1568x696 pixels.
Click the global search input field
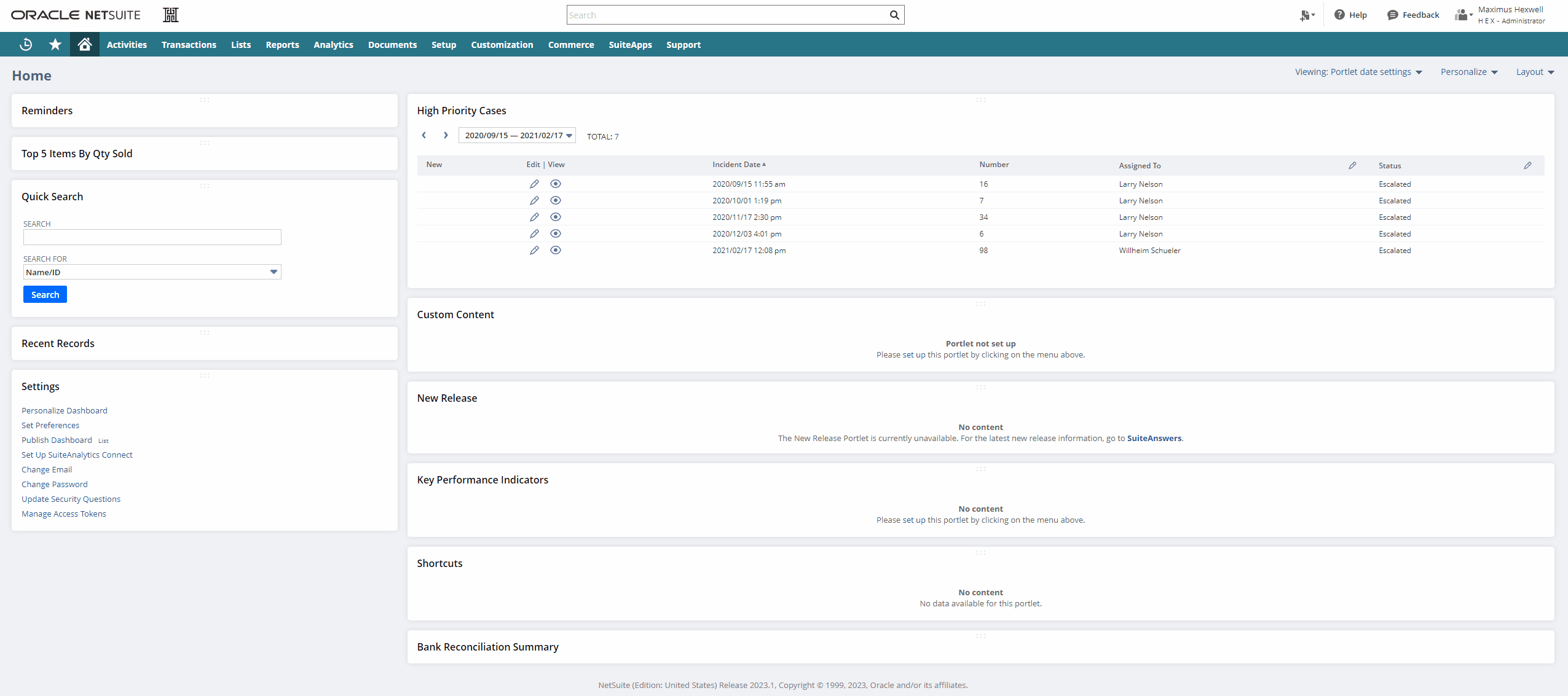[727, 15]
